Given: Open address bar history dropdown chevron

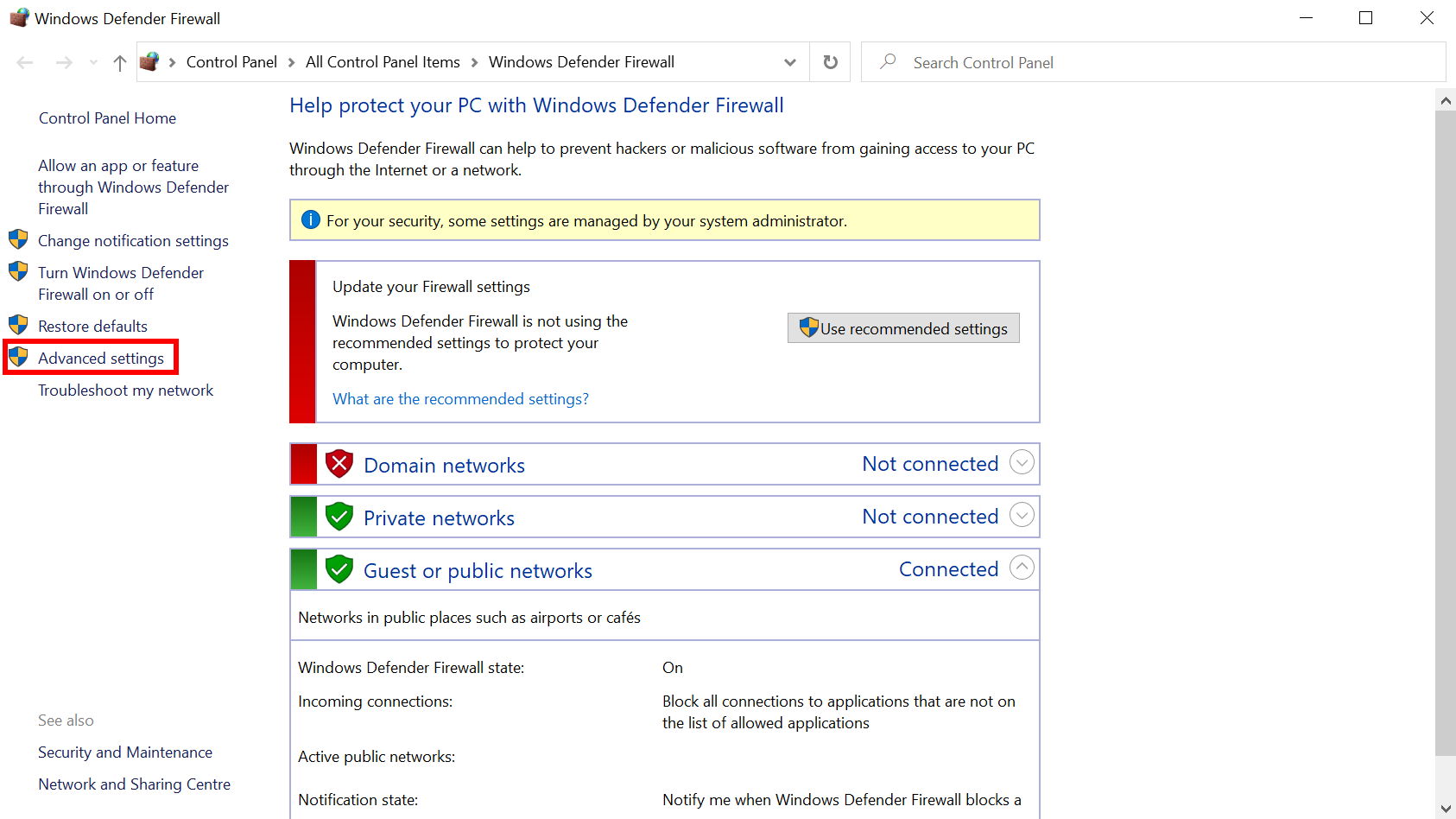Looking at the screenshot, I should coord(790,62).
